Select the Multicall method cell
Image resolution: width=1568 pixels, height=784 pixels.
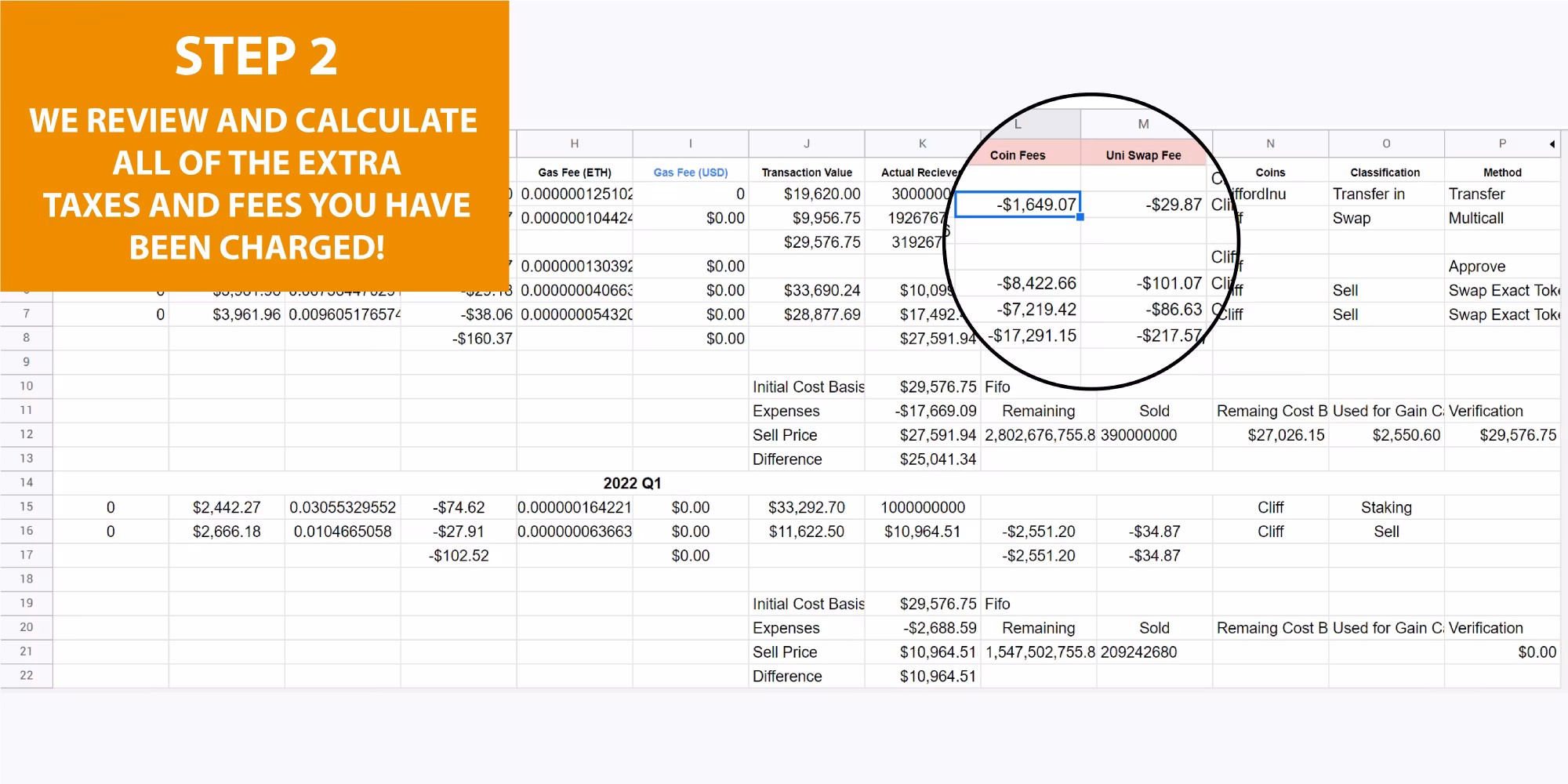(x=1475, y=218)
